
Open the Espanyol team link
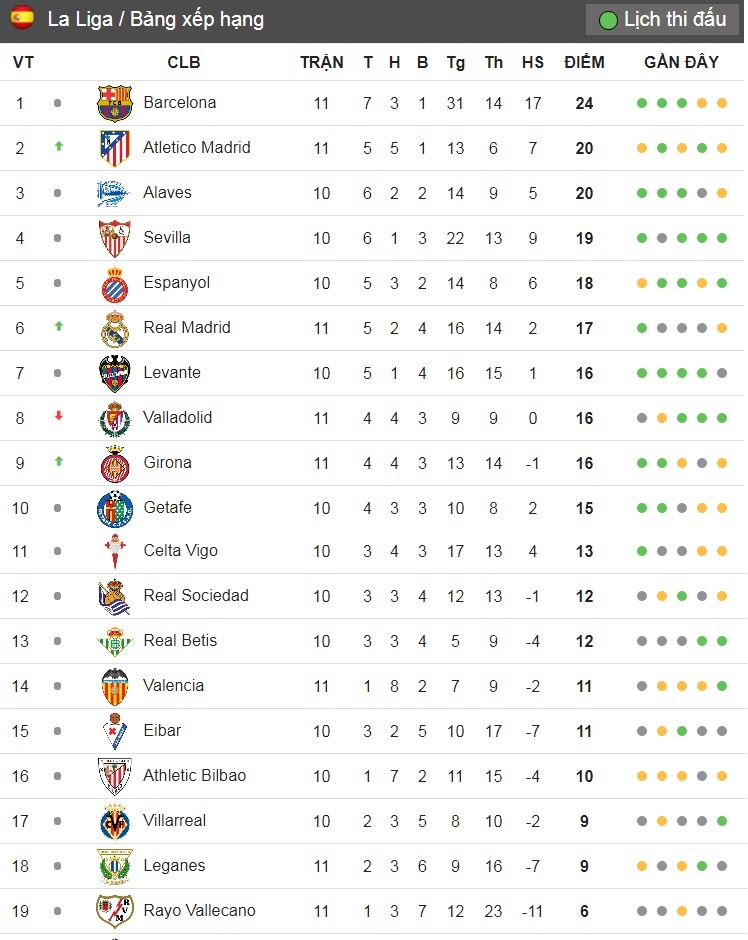[x=176, y=283]
